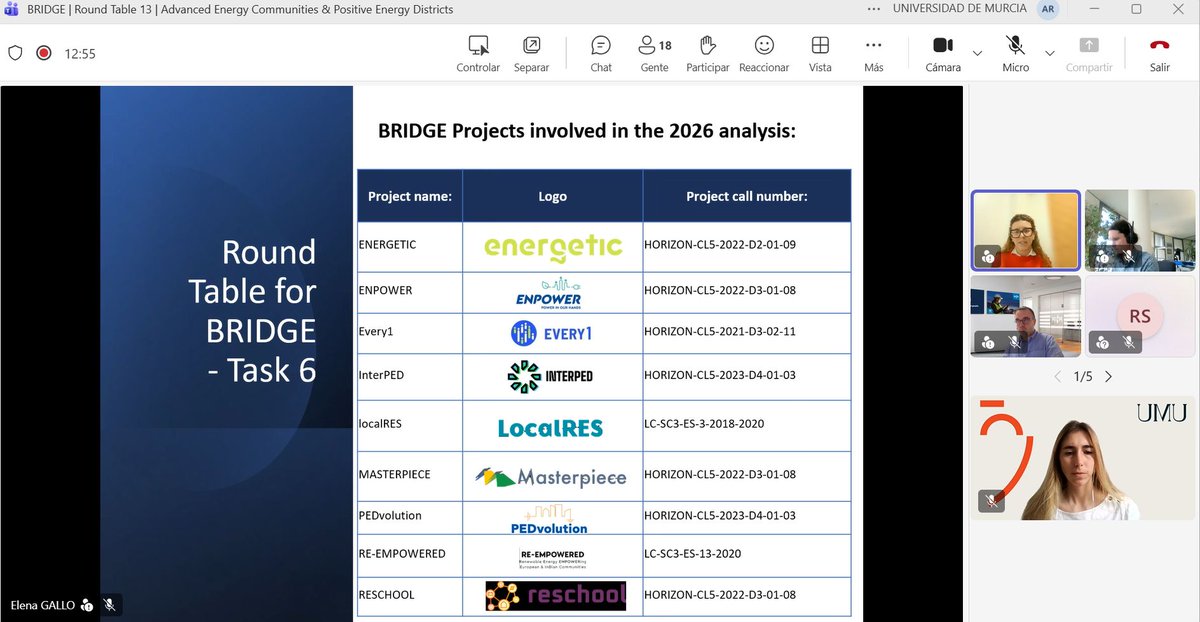Click Separar to pop out window
Screen dimensions: 1200x622
[531, 54]
